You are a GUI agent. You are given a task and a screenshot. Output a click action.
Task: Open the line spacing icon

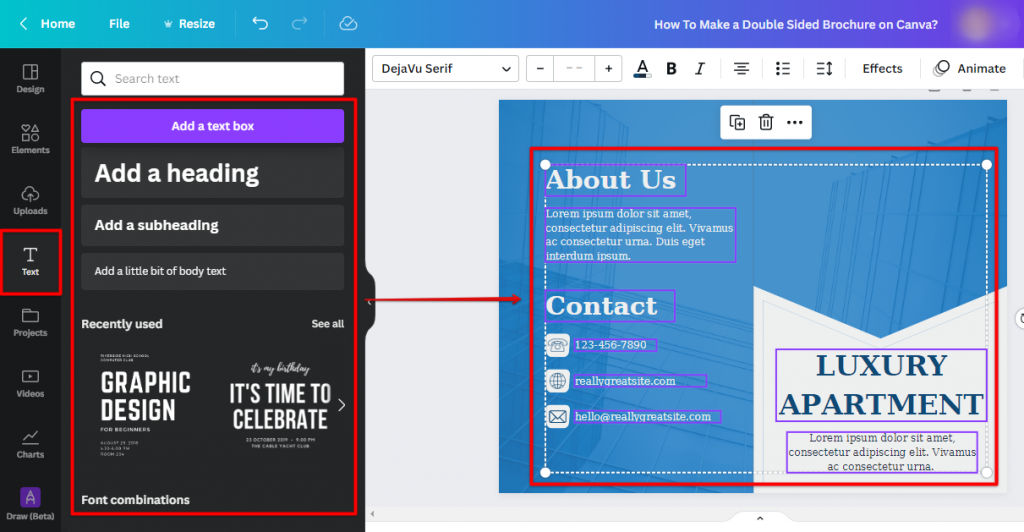point(824,68)
